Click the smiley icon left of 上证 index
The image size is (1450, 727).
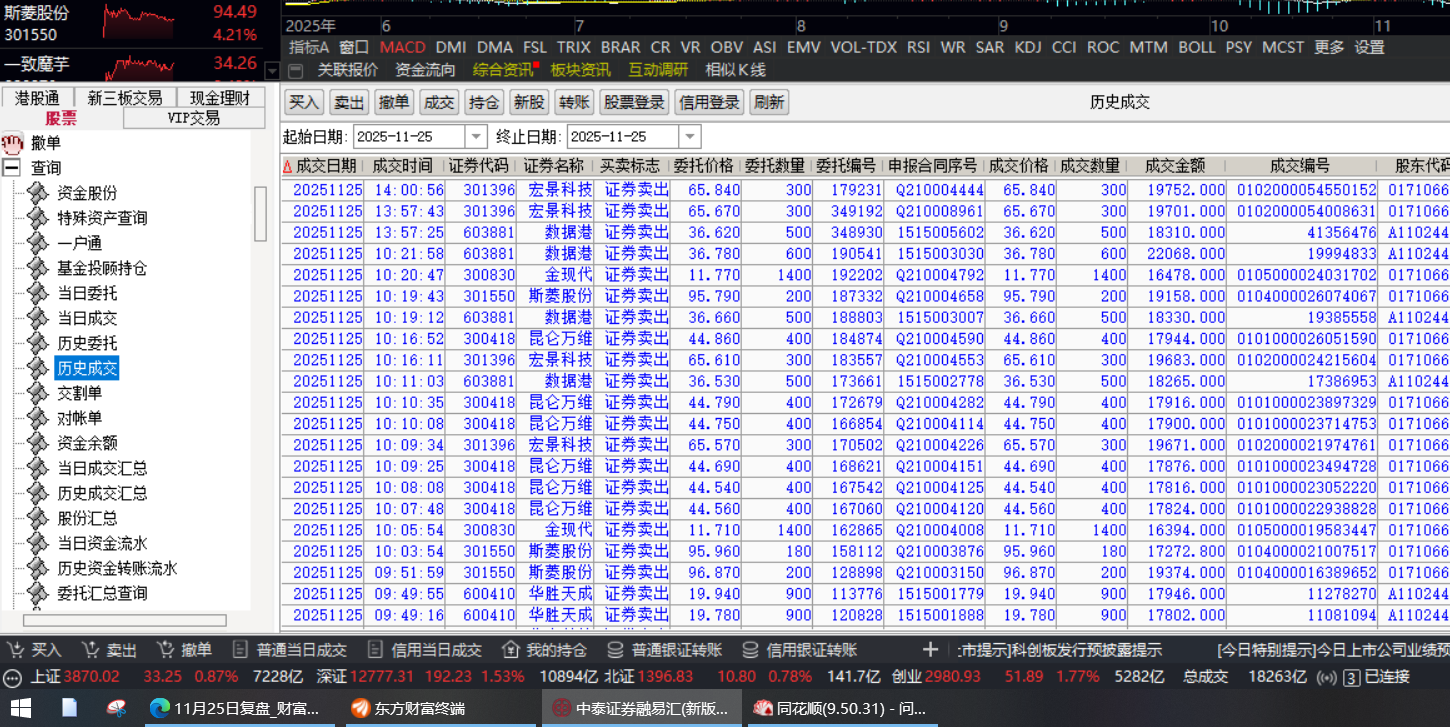[x=12, y=677]
